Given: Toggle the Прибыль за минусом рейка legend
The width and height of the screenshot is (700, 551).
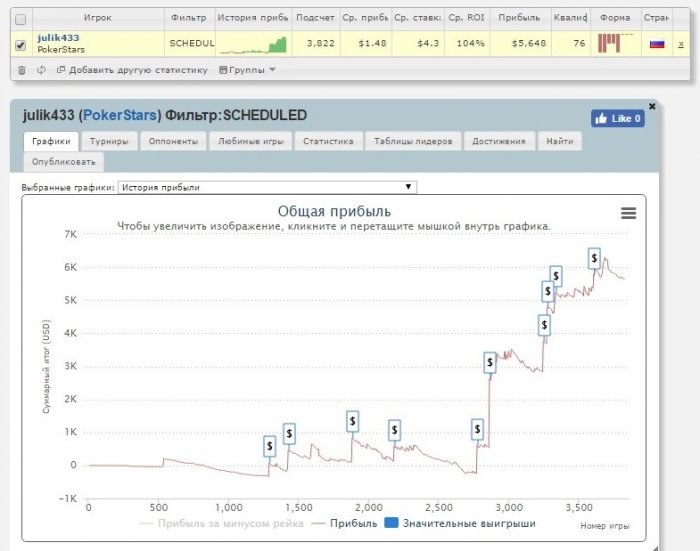Looking at the screenshot, I should pos(222,523).
